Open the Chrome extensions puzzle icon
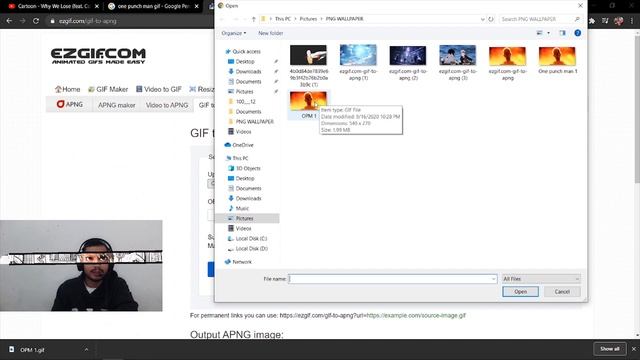Screen dimensions: 640x360 [592, 21]
